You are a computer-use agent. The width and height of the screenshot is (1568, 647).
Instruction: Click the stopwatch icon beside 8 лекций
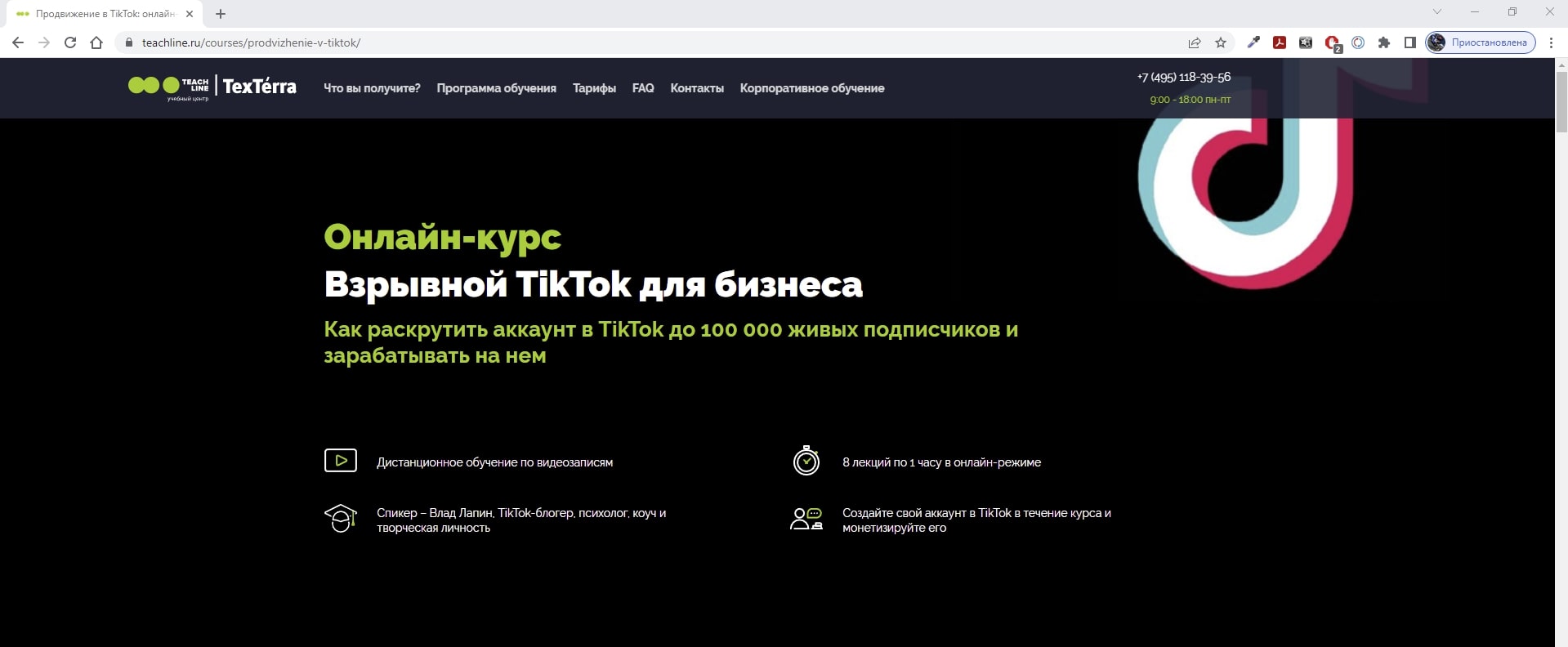[x=806, y=461]
